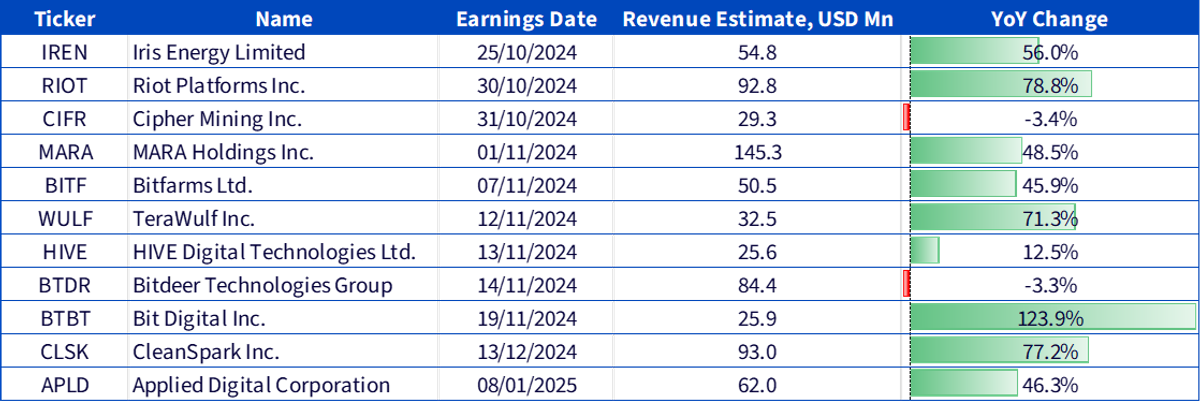Click the 71.3% YoY change value

point(1049,218)
